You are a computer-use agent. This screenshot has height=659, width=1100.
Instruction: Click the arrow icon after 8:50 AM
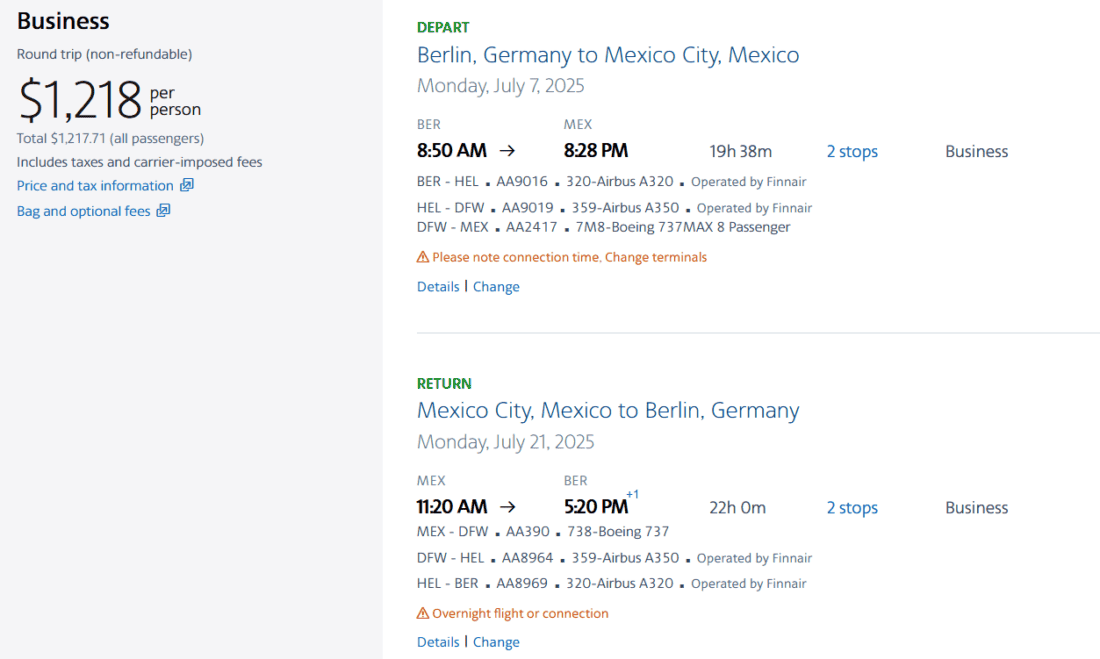click(507, 151)
